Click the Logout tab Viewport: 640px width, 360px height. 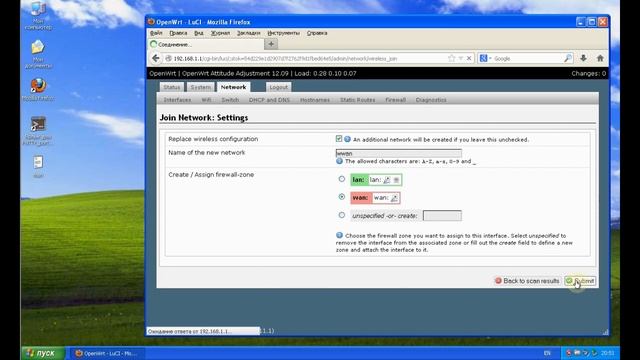(x=279, y=87)
